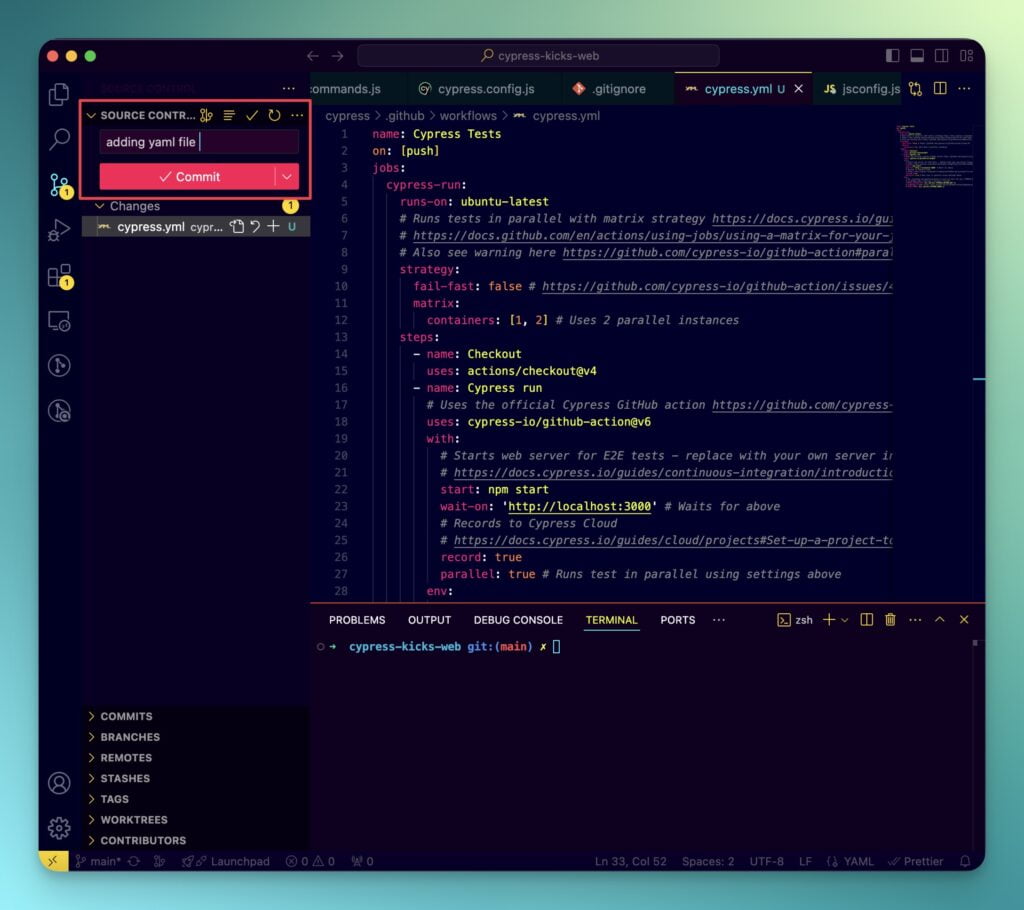The height and width of the screenshot is (910, 1024).
Task: Split the editor right
Action: (940, 88)
